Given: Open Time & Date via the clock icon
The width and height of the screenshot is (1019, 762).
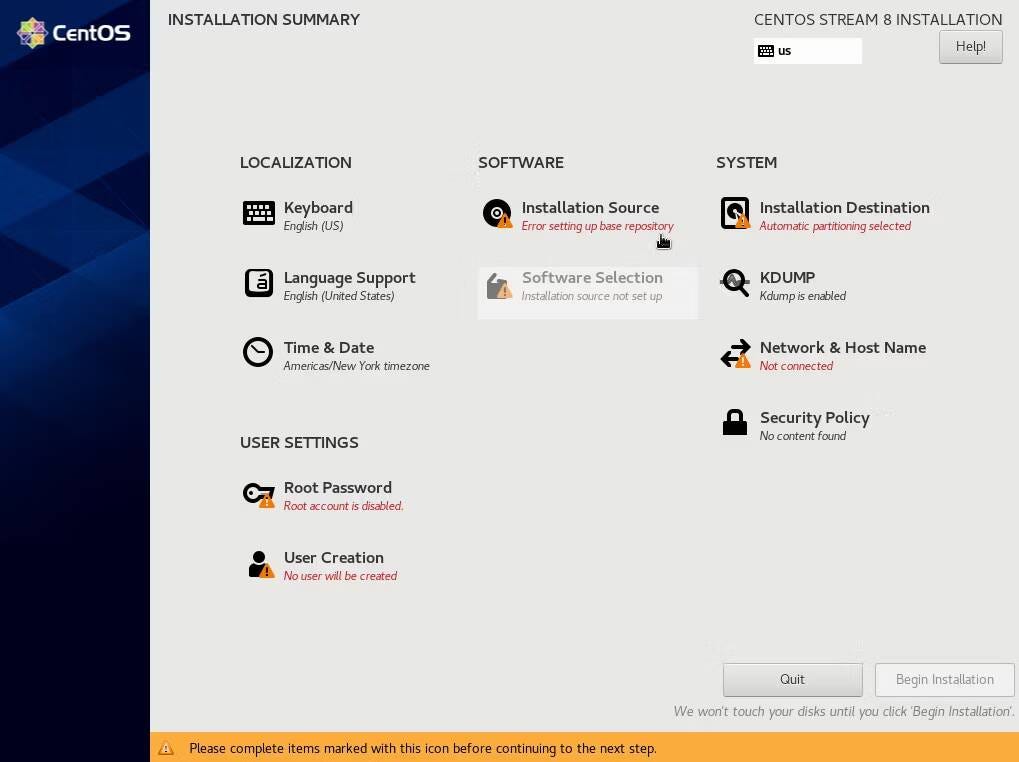Looking at the screenshot, I should tap(258, 352).
